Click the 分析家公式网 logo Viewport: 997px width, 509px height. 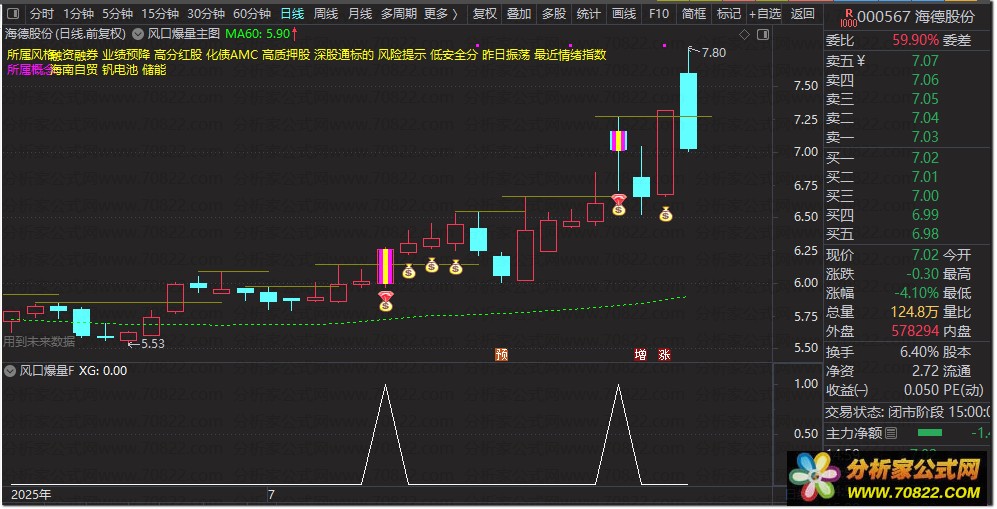(889, 478)
